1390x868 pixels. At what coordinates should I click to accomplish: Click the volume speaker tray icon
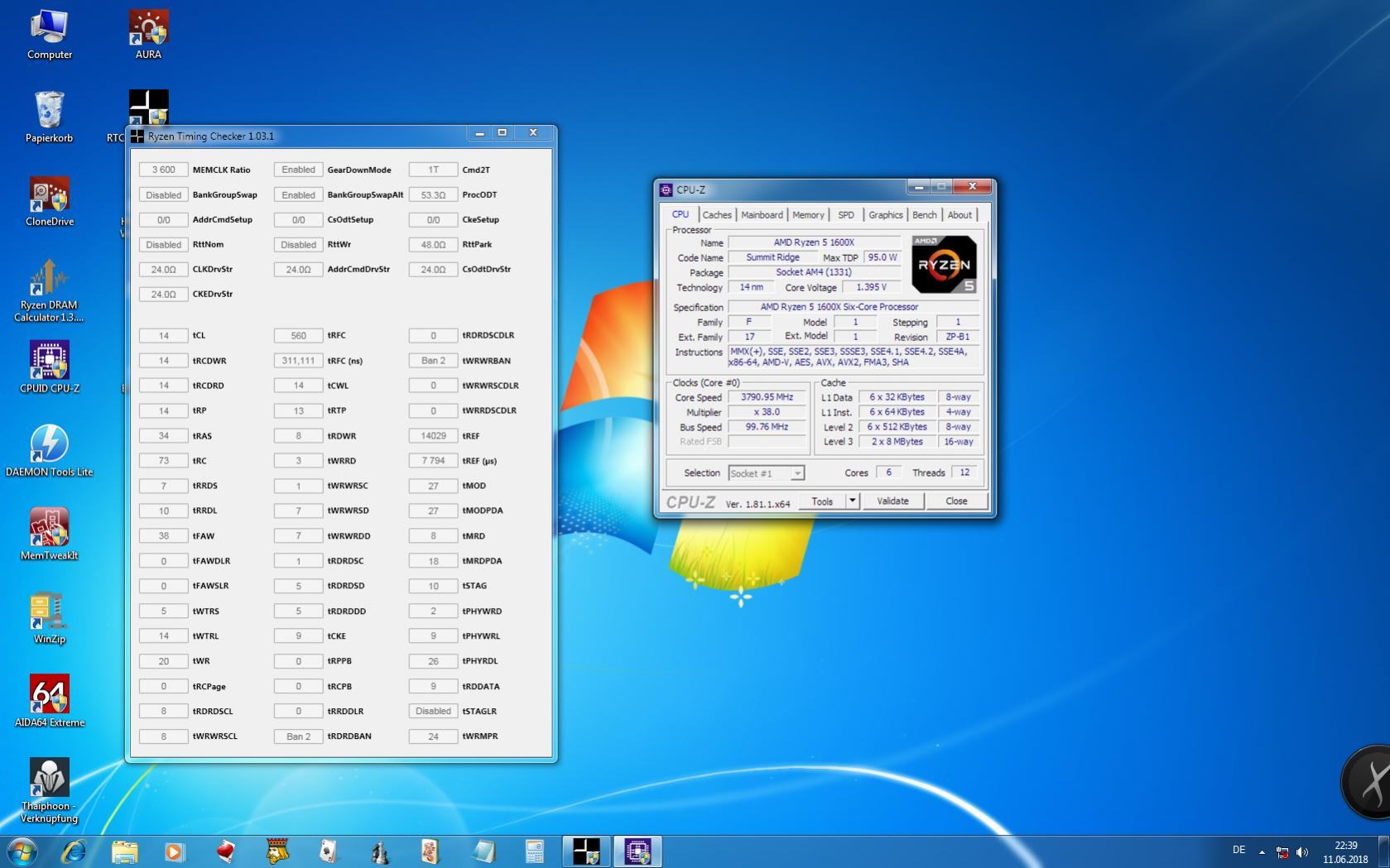tap(1302, 851)
